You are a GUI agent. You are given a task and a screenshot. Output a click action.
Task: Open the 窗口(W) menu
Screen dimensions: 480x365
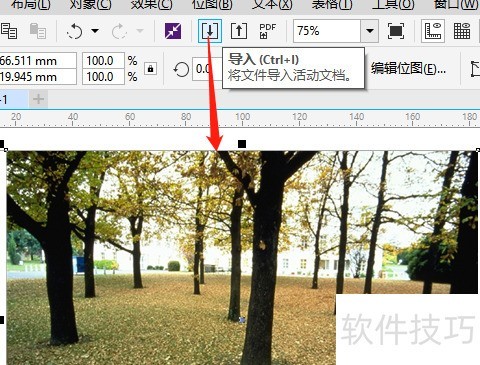[456, 5]
